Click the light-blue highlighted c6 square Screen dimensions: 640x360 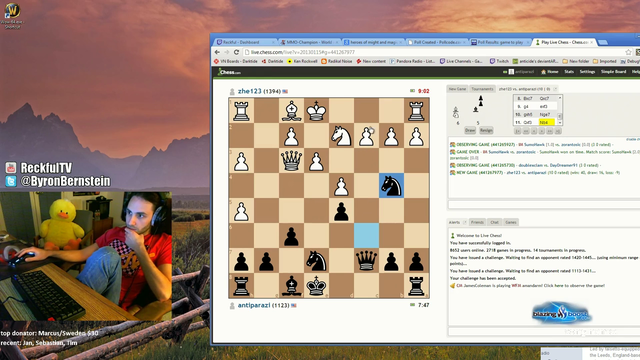point(367,236)
